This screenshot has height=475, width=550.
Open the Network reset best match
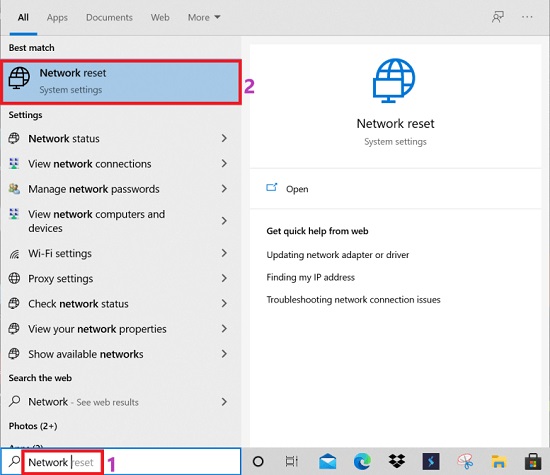tap(121, 82)
